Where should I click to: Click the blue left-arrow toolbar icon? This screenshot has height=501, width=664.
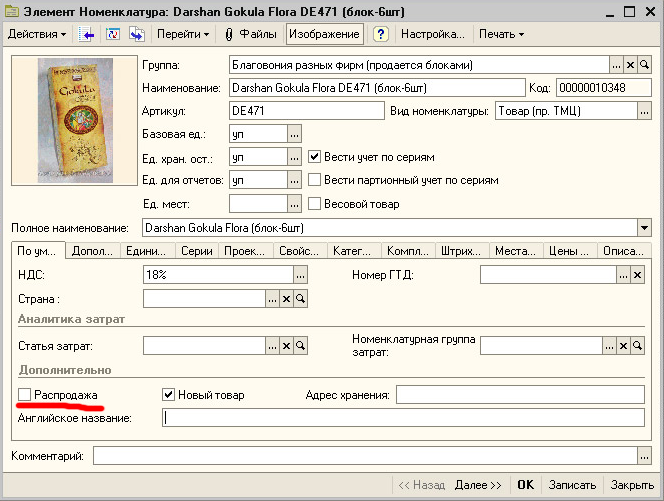point(87,34)
